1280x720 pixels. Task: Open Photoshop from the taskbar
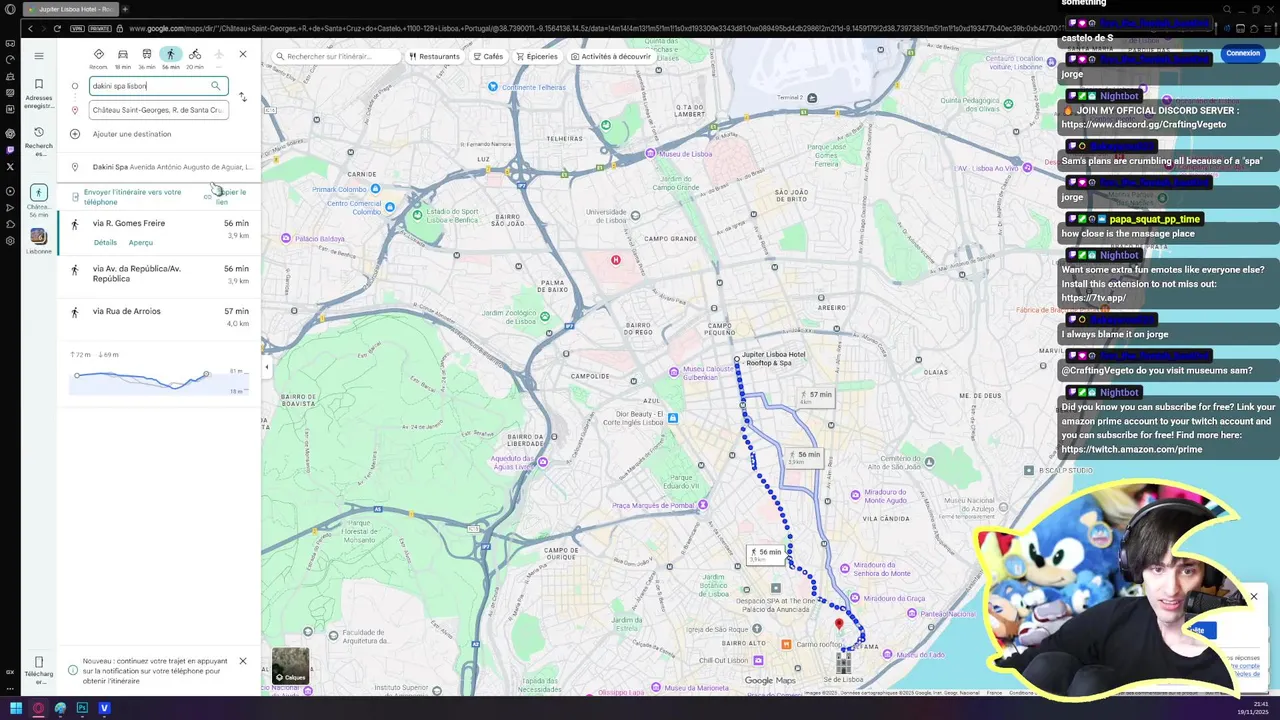(x=82, y=708)
